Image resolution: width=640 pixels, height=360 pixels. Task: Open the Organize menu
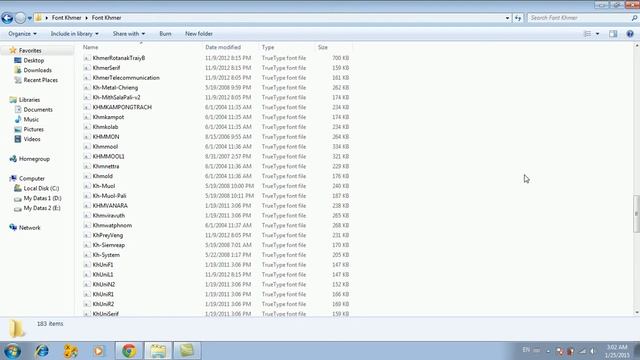pyautogui.click(x=22, y=34)
